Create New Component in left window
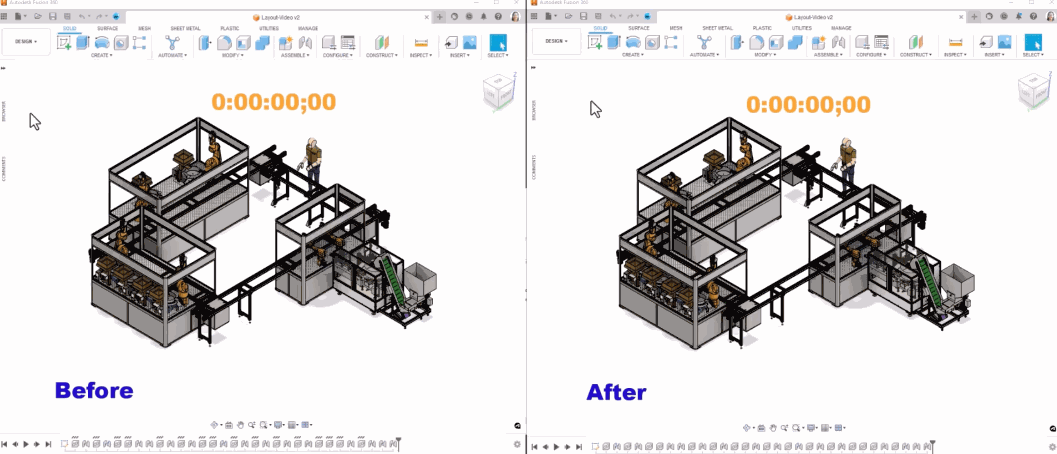This screenshot has width=1057, height=454. pos(286,42)
